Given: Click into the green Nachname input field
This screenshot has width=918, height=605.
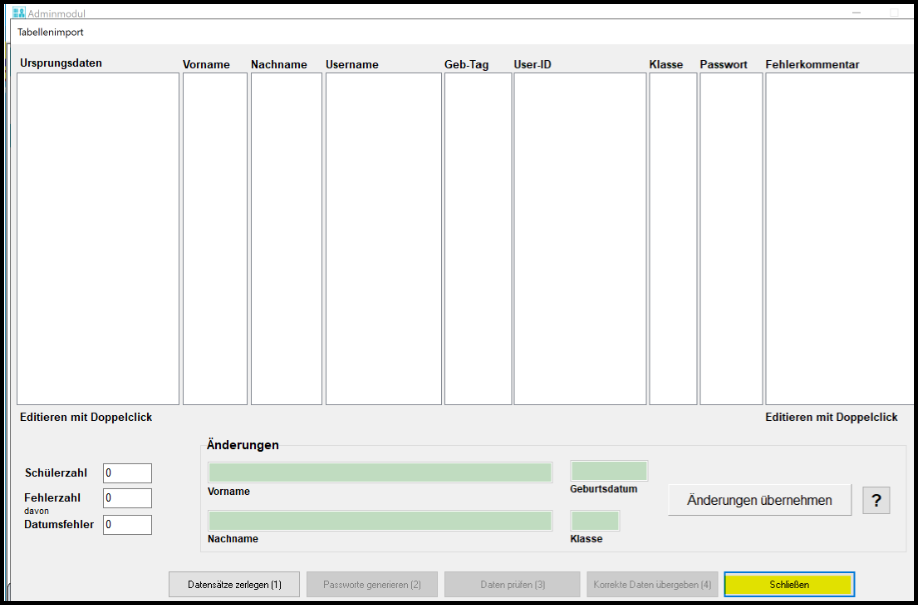Looking at the screenshot, I should 380,521.
